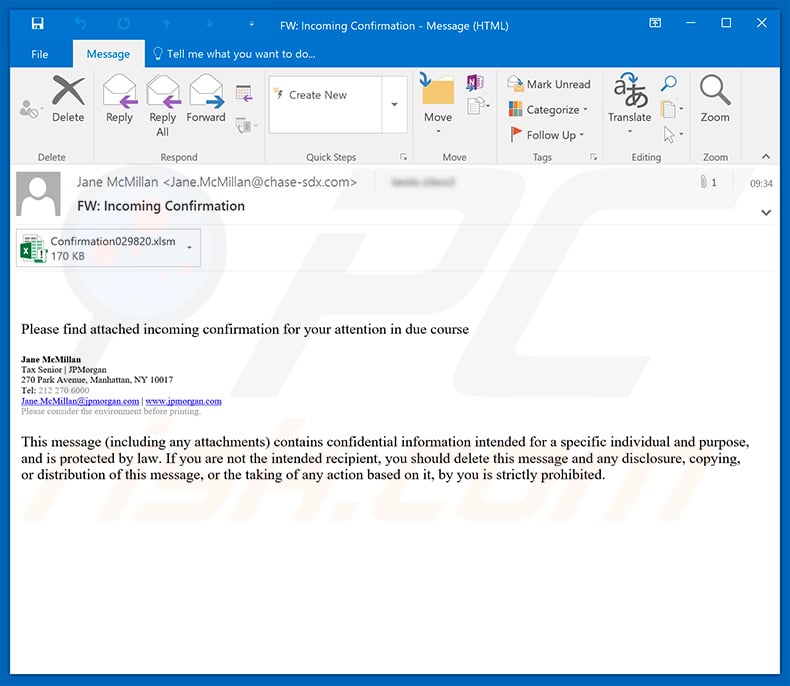Screen dimensions: 790x686
Task: Collapse the ribbon with the caret
Action: (766, 157)
